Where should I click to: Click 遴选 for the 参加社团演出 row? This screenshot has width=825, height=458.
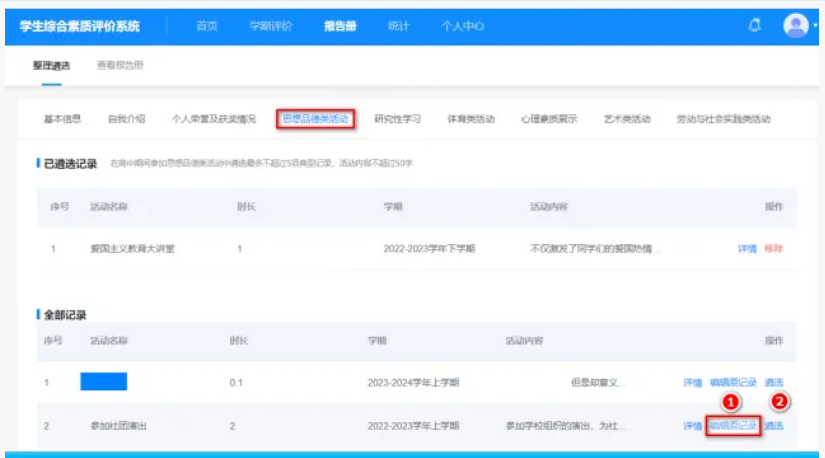coord(774,426)
